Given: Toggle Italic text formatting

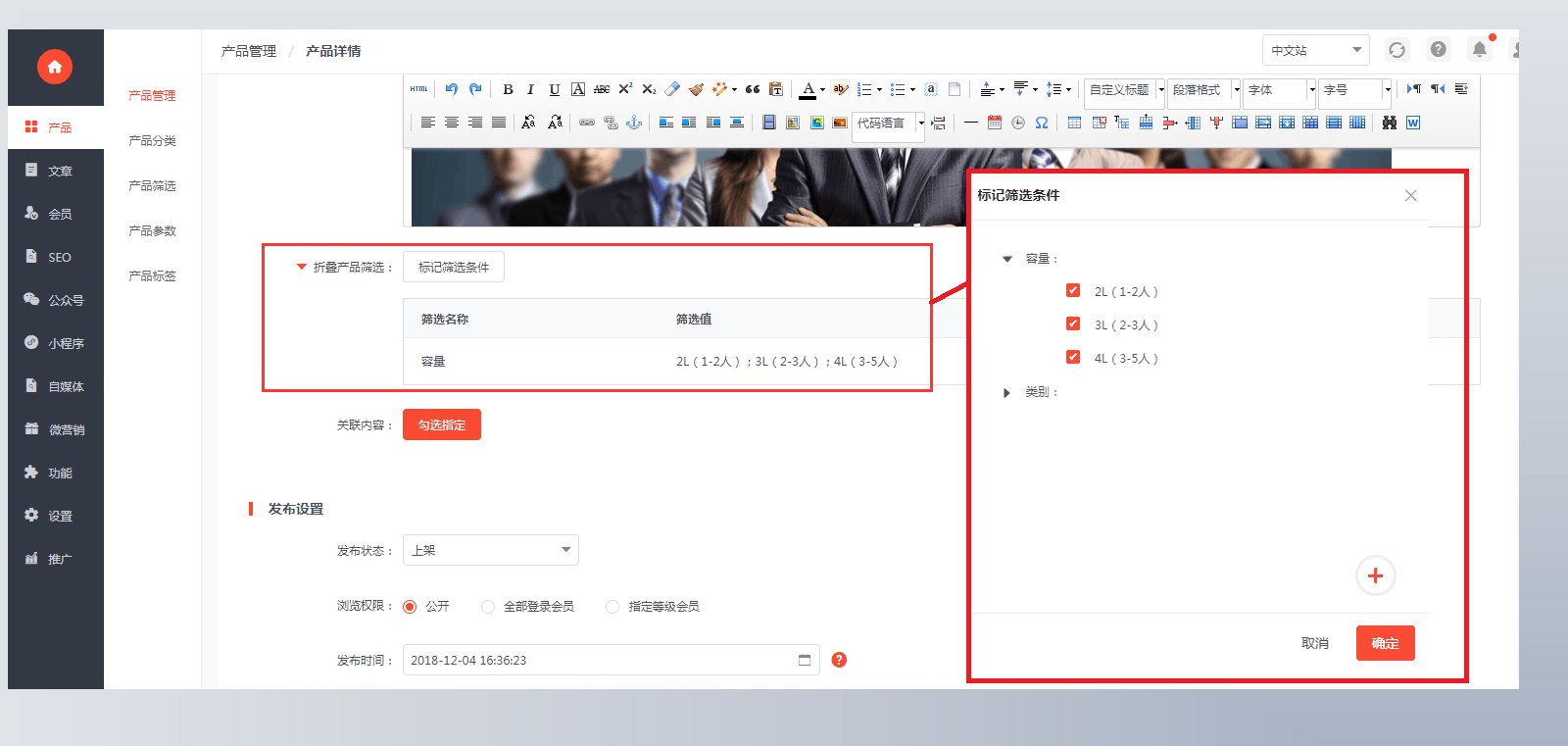Looking at the screenshot, I should [x=530, y=89].
